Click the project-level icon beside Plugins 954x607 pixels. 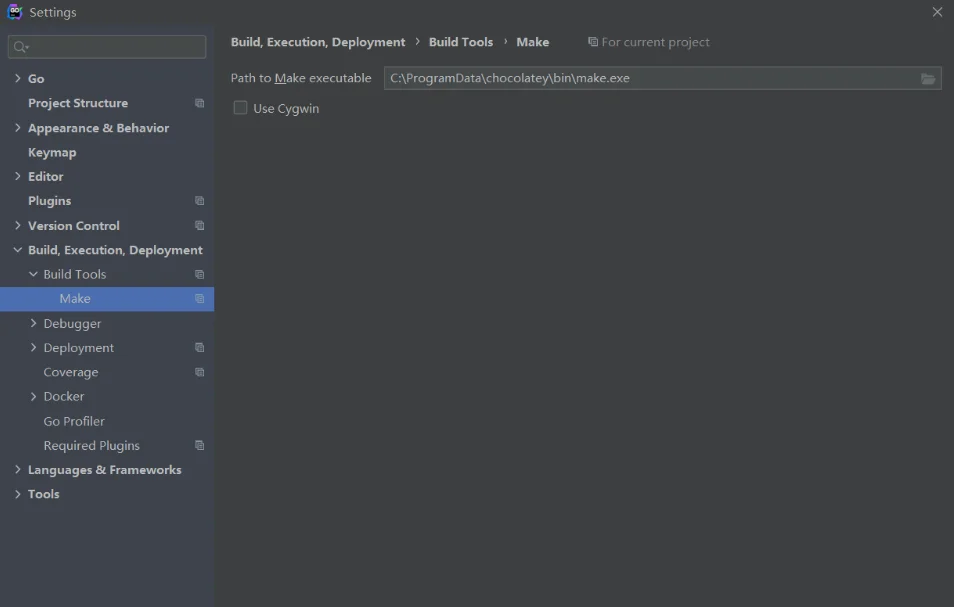200,201
